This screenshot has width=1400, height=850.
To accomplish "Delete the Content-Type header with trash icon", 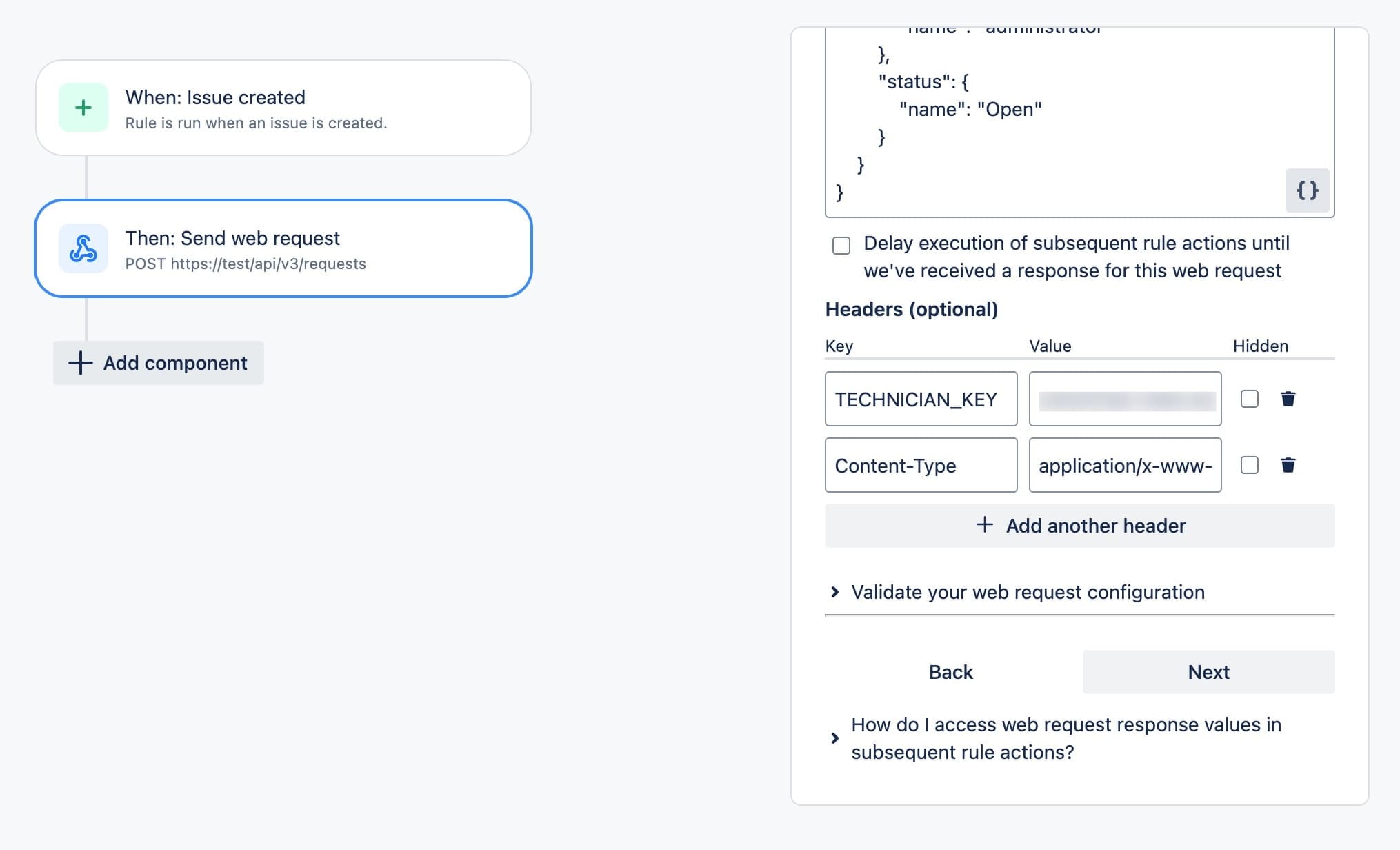I will (x=1288, y=465).
